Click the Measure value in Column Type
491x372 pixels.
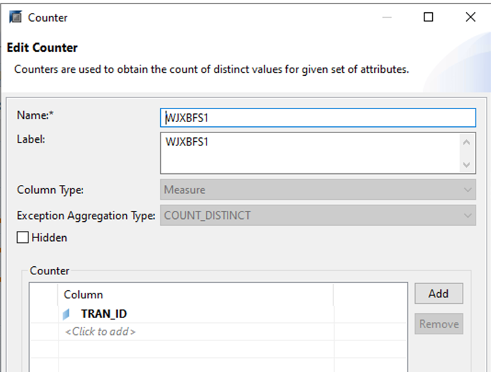185,190
